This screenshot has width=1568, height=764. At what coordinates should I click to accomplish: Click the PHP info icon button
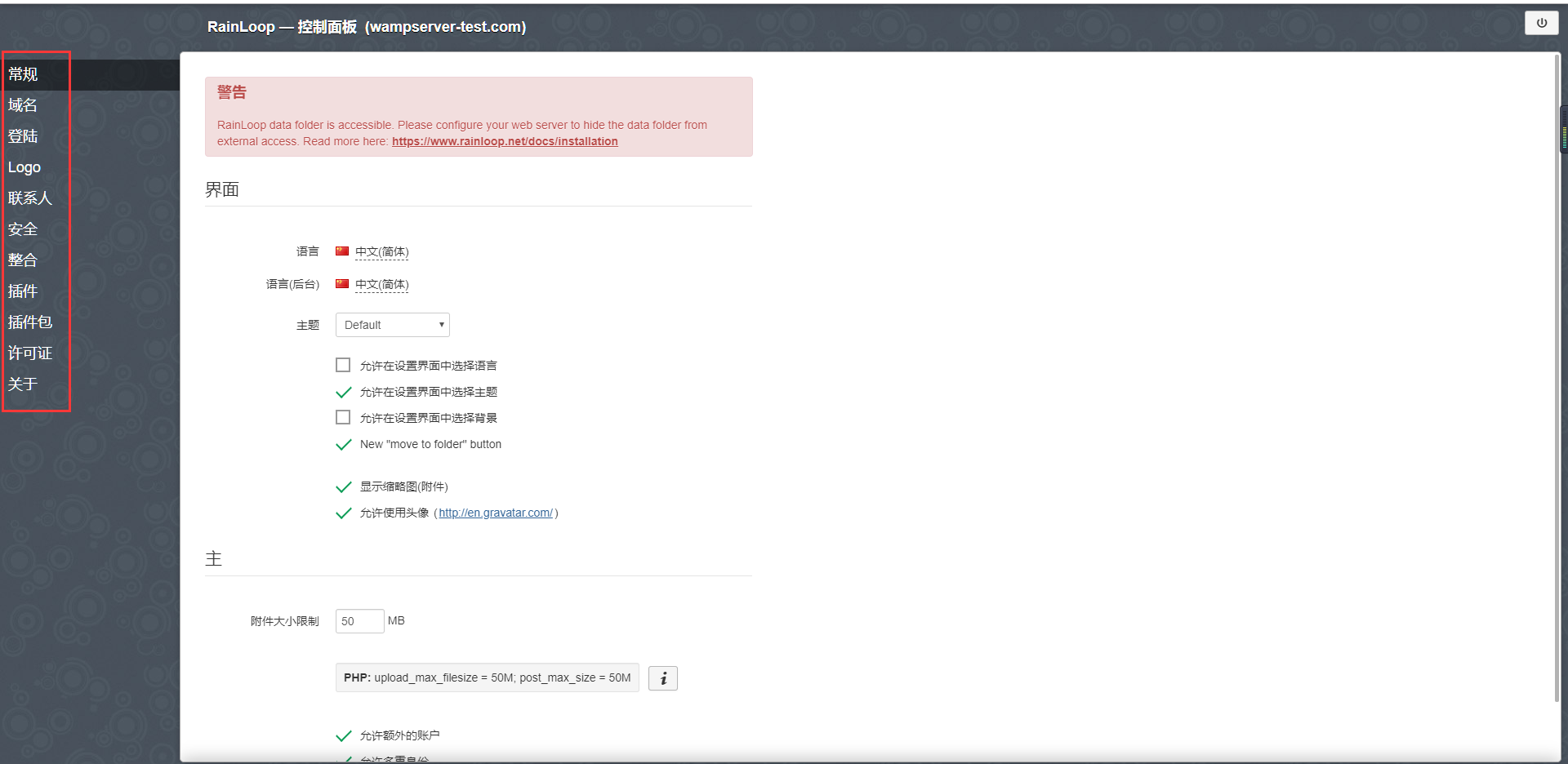tap(663, 678)
